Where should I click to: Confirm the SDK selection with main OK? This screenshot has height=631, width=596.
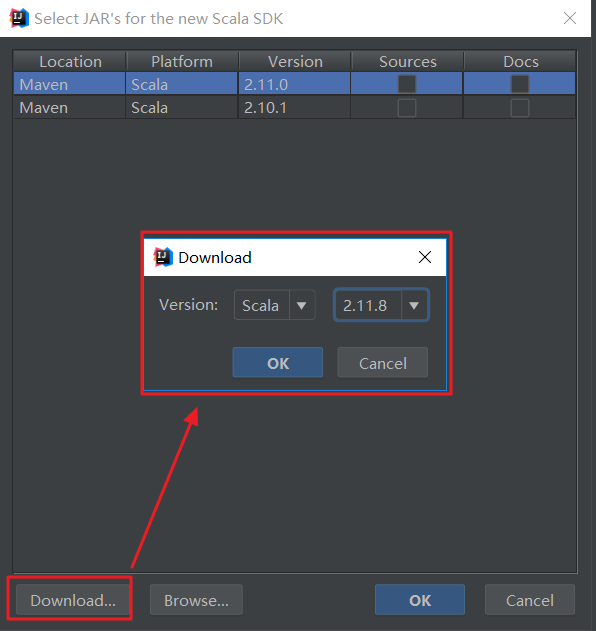coord(420,600)
